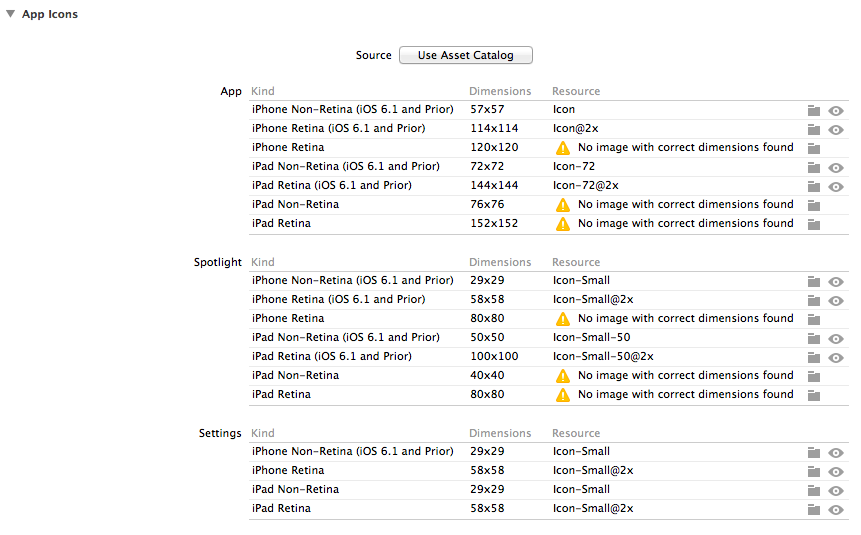Image resolution: width=861 pixels, height=535 pixels.
Task: Click Resource column header in Settings table
Action: point(576,433)
